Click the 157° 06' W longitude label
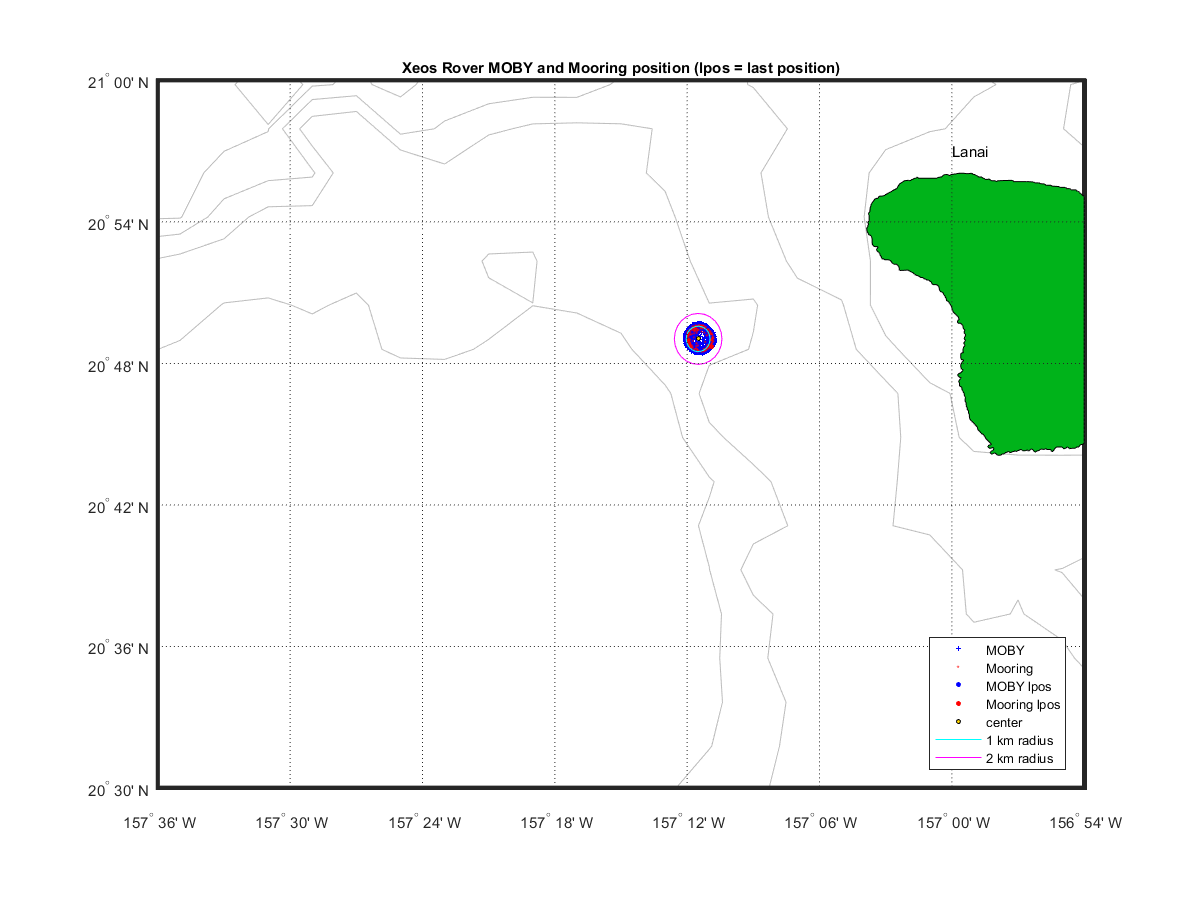1200x900 pixels. [820, 823]
